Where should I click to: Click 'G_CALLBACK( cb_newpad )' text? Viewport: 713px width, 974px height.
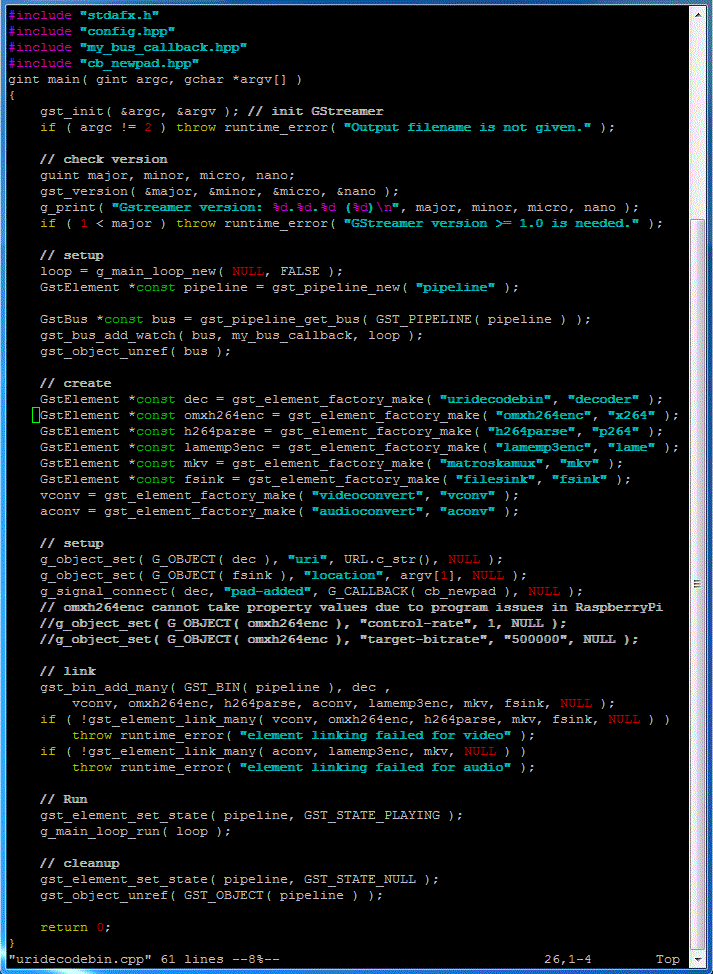point(419,591)
